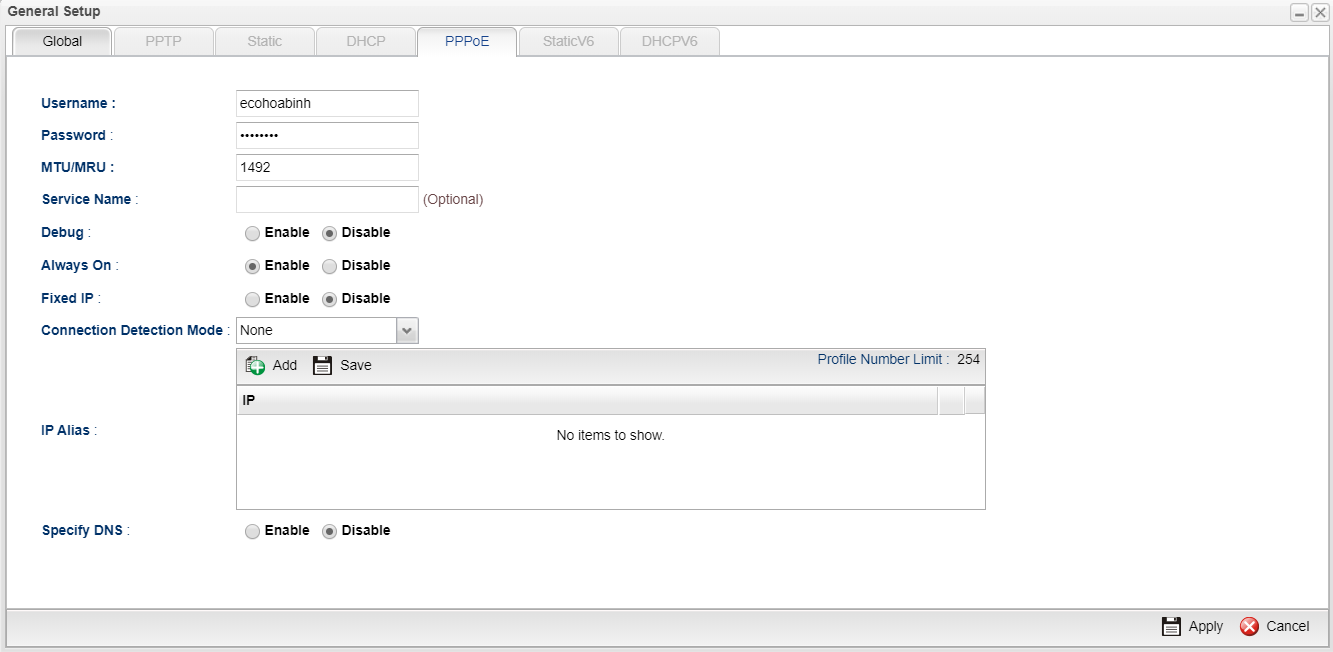
Task: Click the IP column header
Action: 587,400
